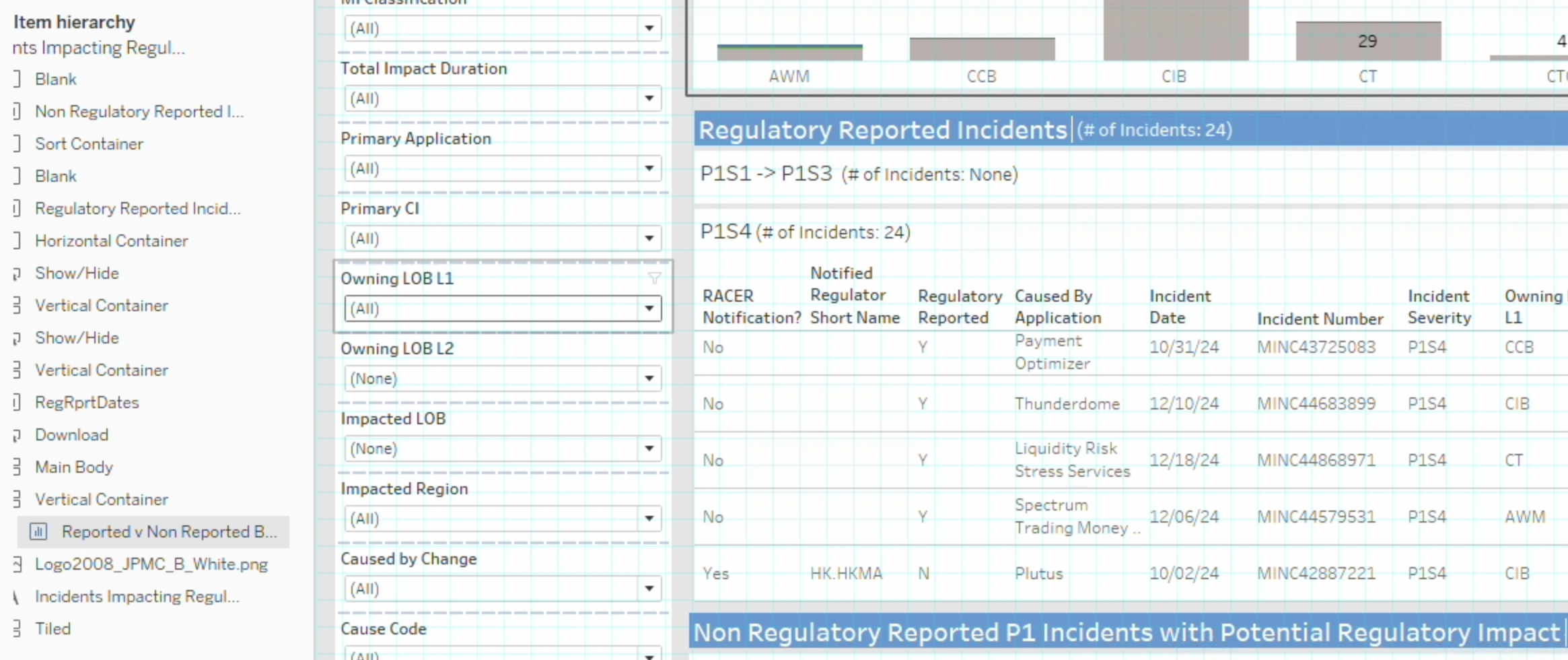Click the P1S4 (# of Incidents: 24) heading

(806, 232)
